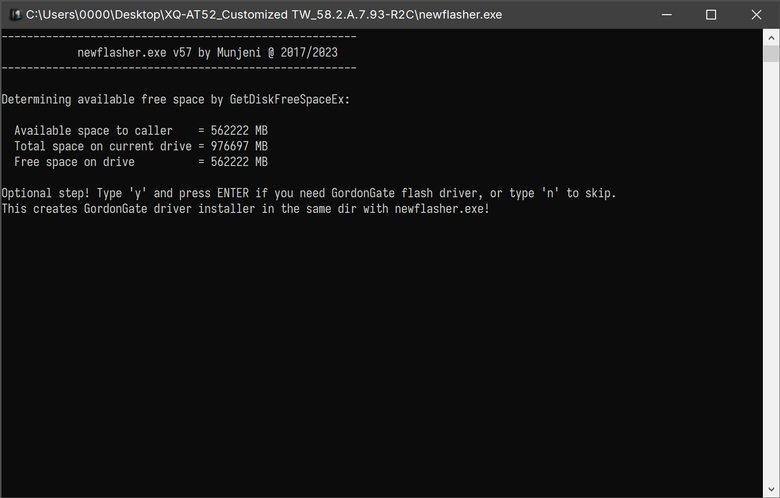
Task: Click the title bar path text
Action: [x=264, y=14]
